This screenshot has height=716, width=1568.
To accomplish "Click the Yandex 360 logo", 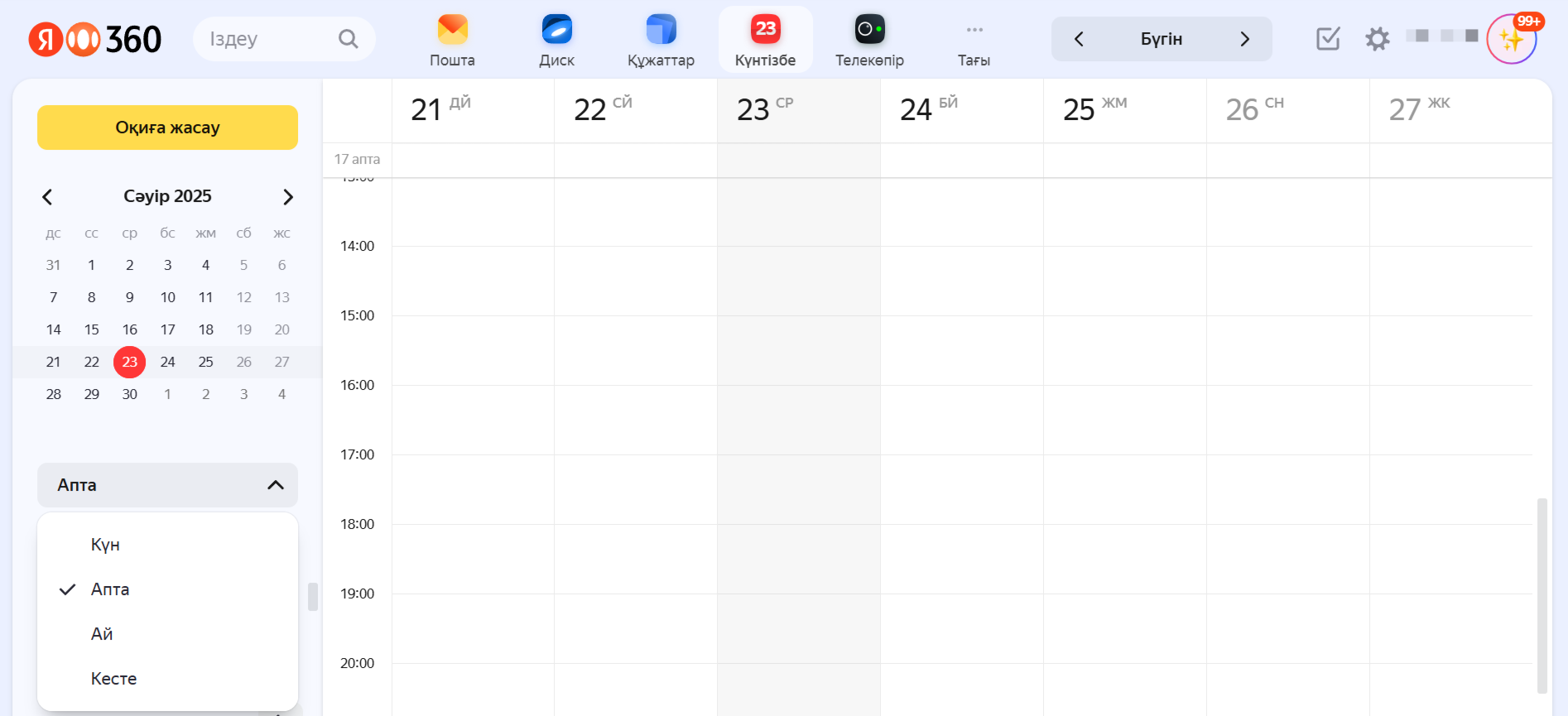I will 95,39.
